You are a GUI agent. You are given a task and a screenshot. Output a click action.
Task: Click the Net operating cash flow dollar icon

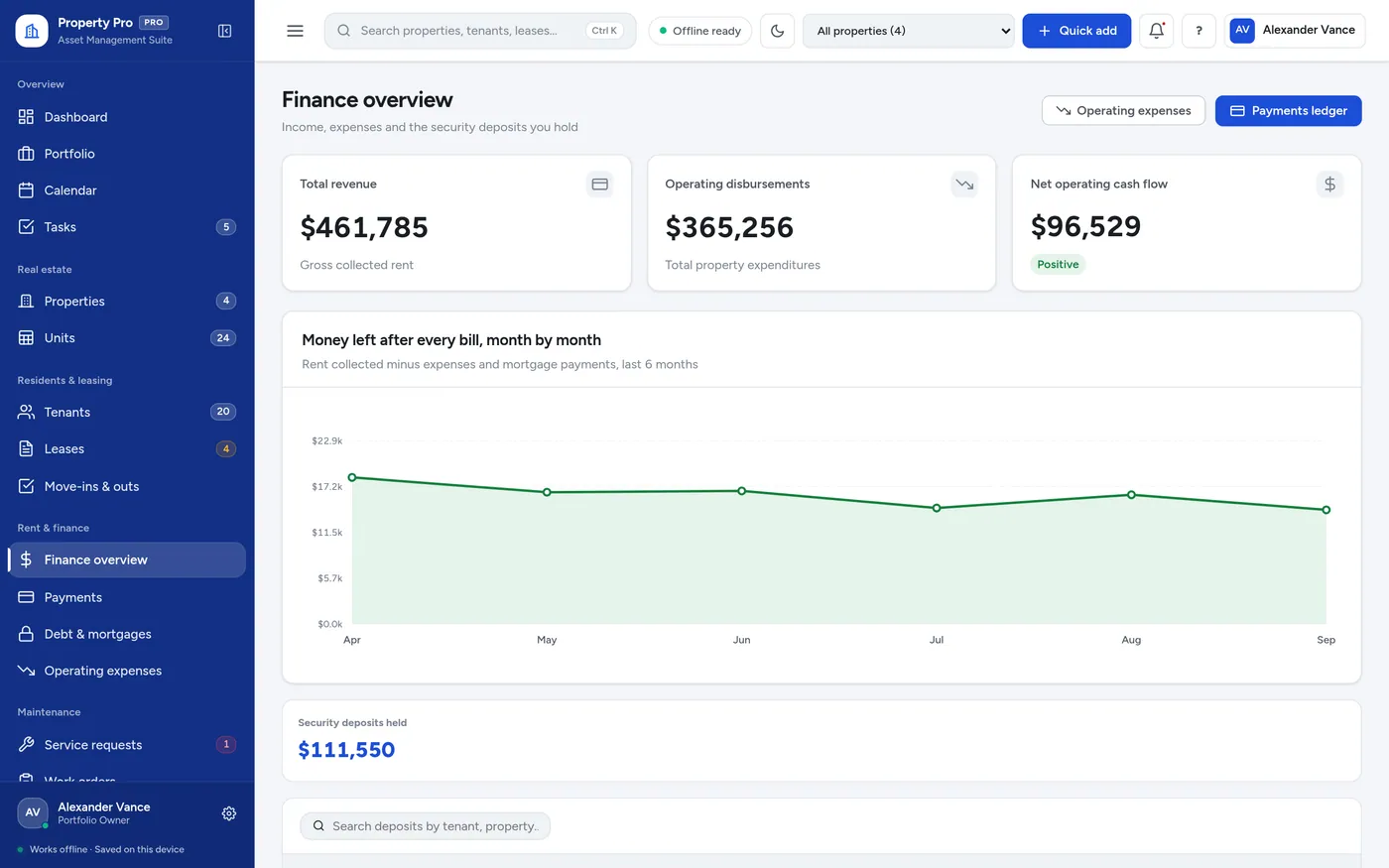(1329, 185)
